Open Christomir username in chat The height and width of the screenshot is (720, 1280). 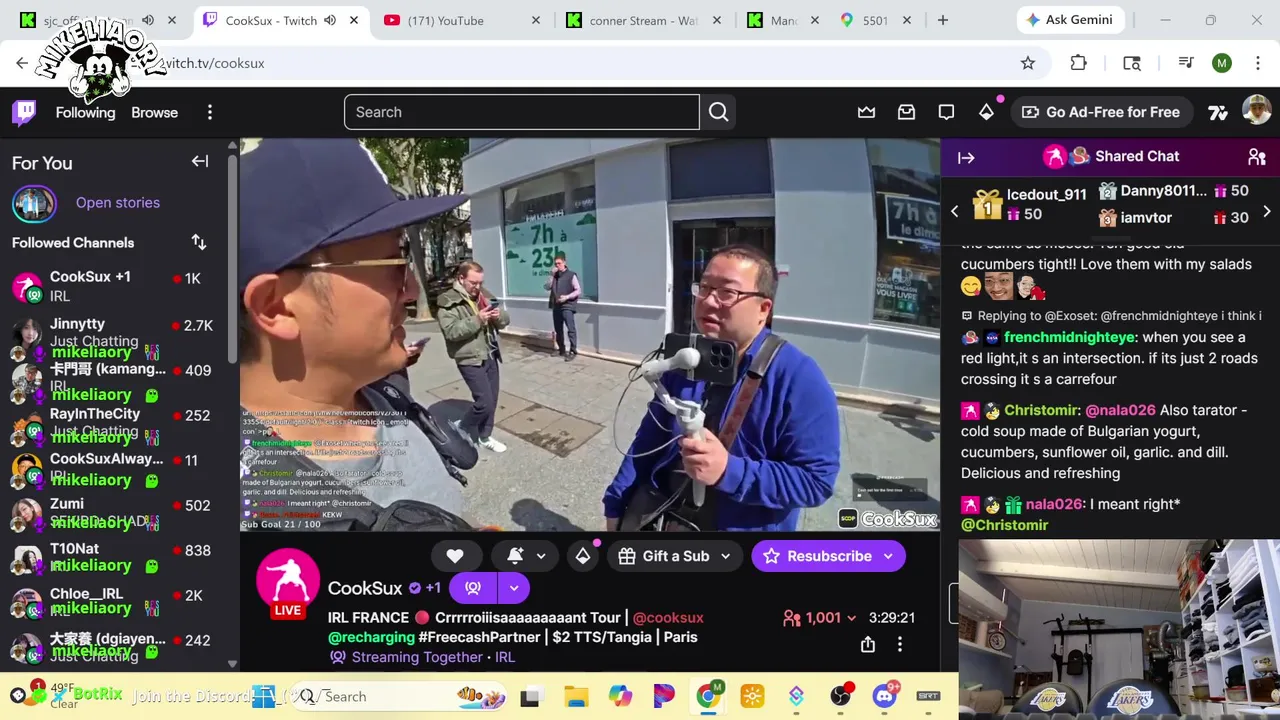point(1040,410)
